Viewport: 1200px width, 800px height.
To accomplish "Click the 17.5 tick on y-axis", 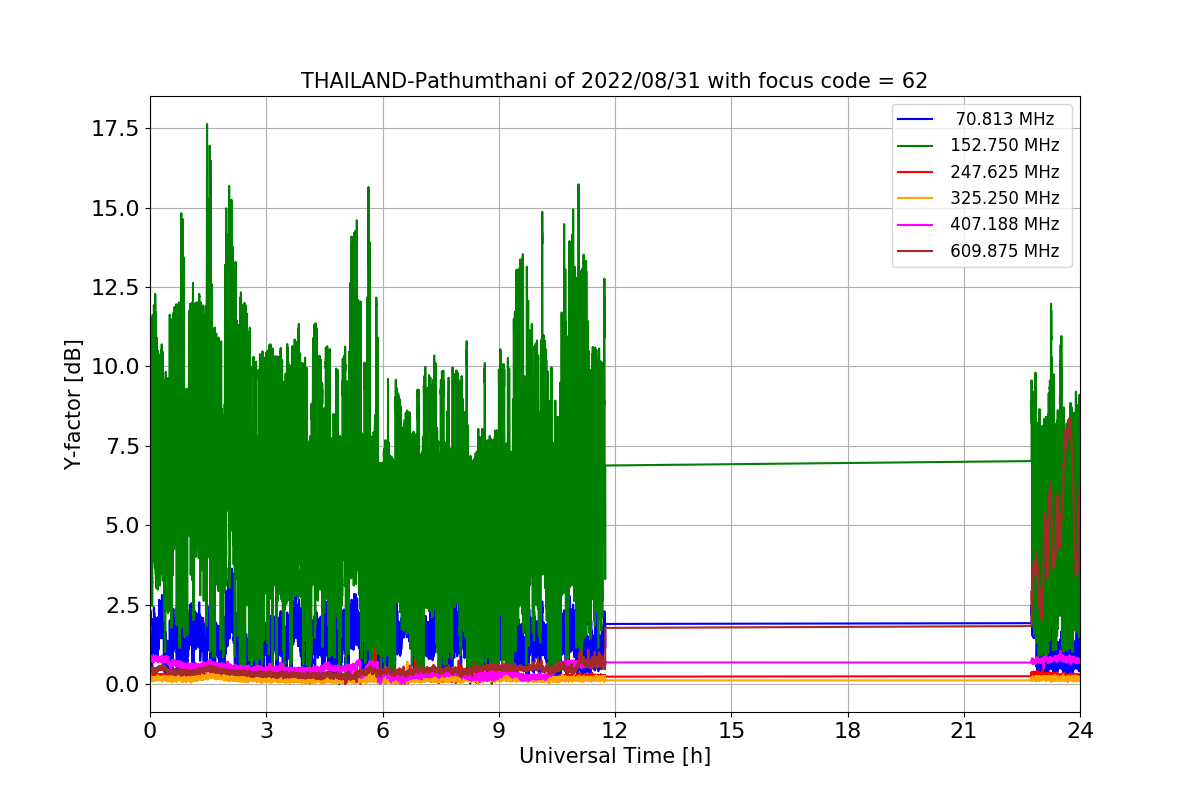I will [117, 129].
